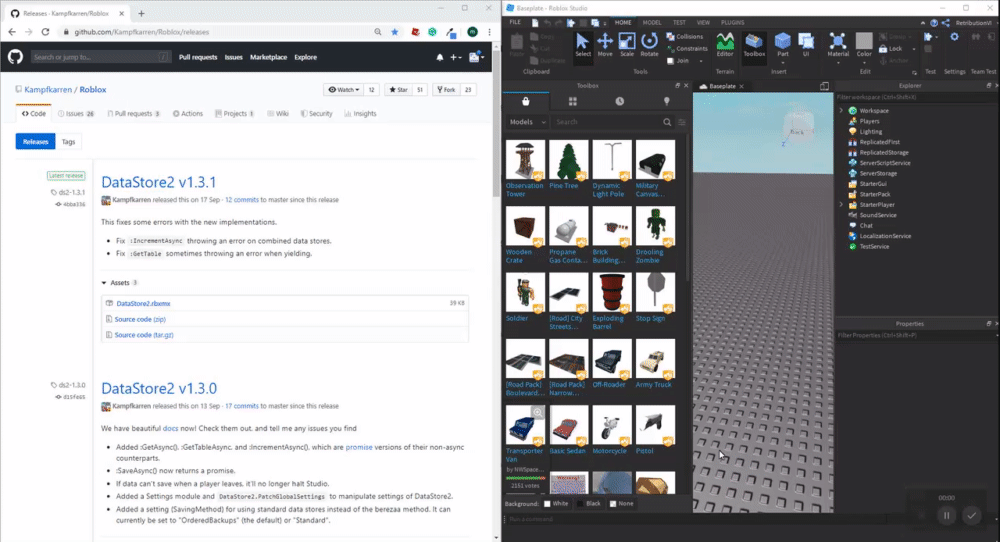Open the DataStore2 v1.3.1 release title
This screenshot has width=1000, height=542.
159,182
